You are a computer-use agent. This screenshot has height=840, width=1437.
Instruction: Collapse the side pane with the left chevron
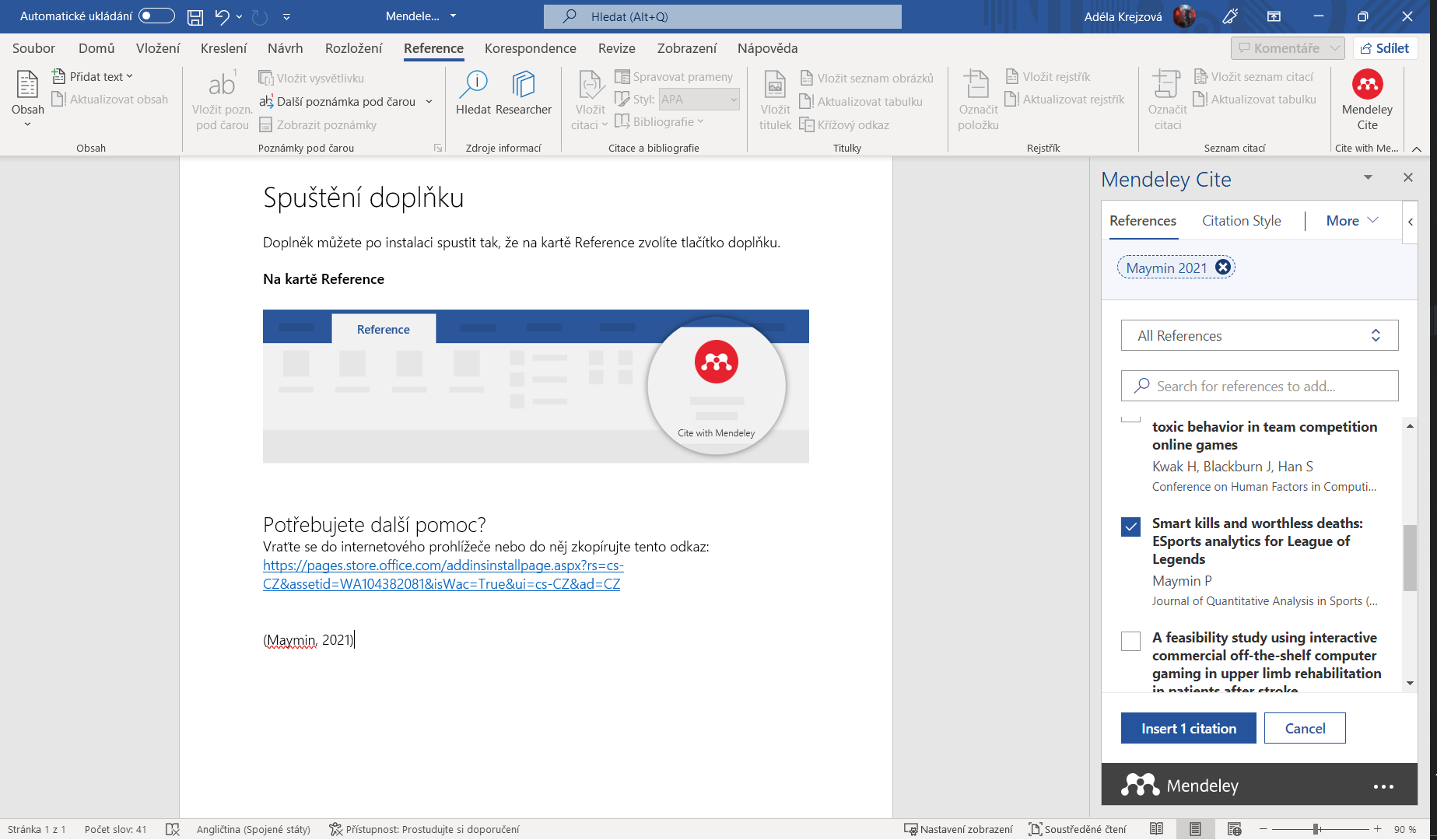[1410, 222]
